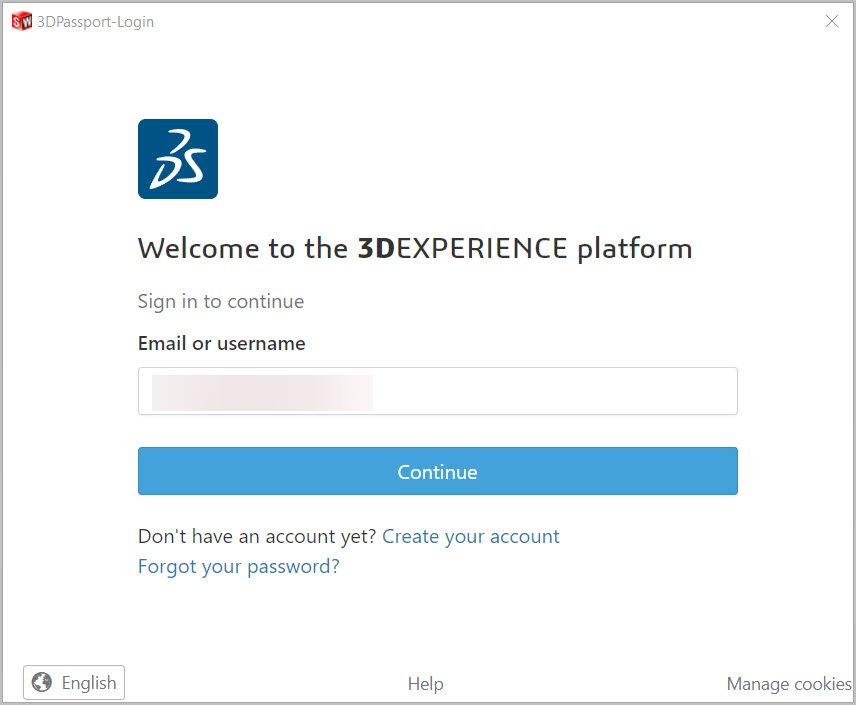The width and height of the screenshot is (856, 705).
Task: Click the SolidWorks icon in title bar
Action: [22, 21]
